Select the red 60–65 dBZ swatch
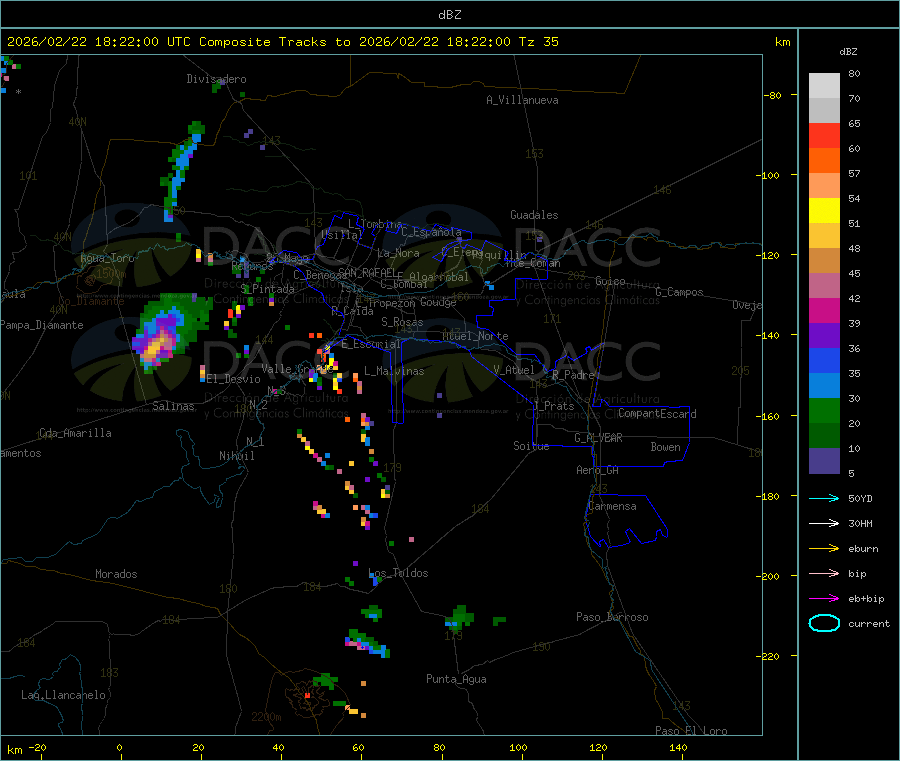 tap(824, 135)
